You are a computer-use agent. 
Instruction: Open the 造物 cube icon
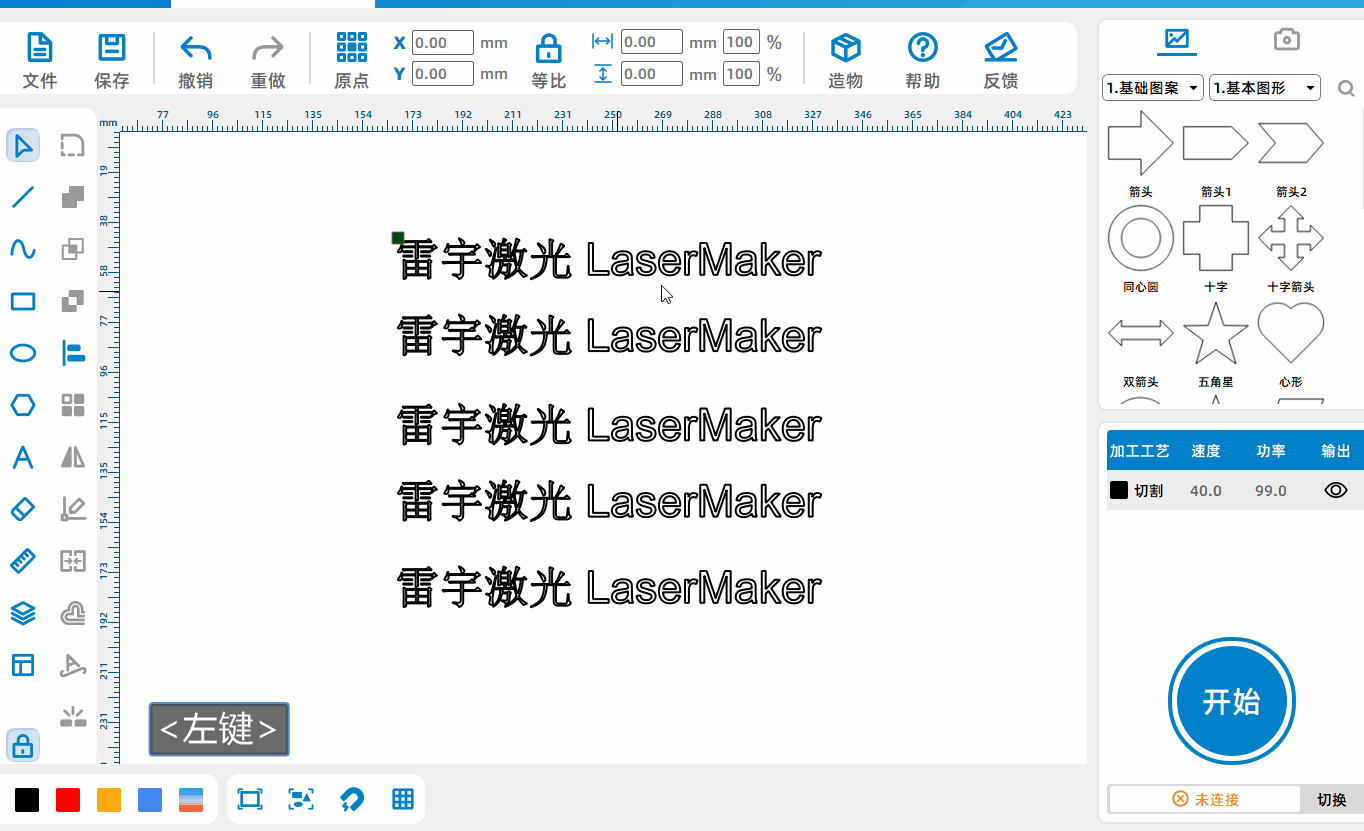[846, 47]
